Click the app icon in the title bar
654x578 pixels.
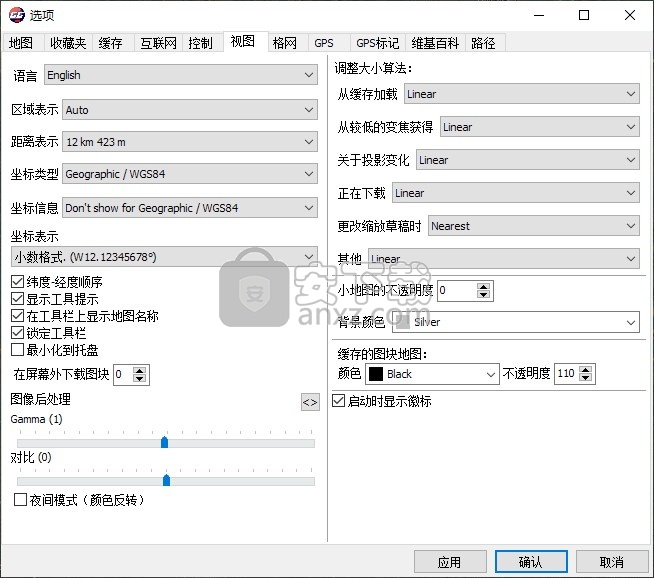coord(15,15)
